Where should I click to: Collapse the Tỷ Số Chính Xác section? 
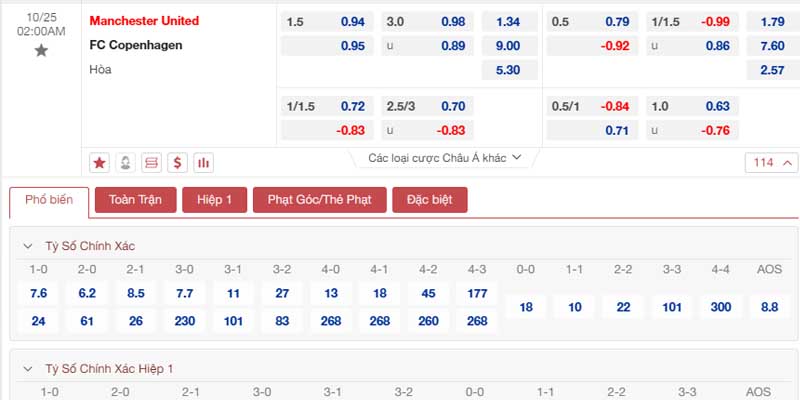pyautogui.click(x=28, y=246)
